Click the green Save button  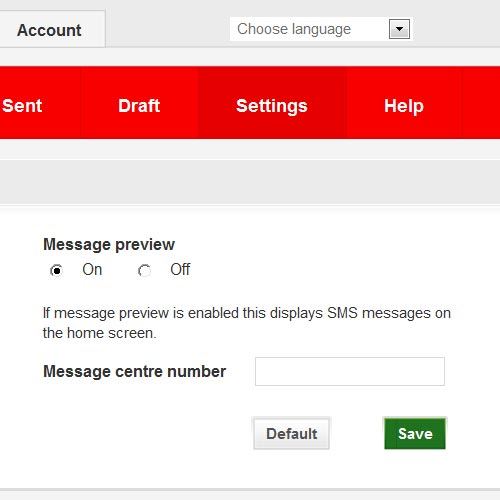coord(415,433)
